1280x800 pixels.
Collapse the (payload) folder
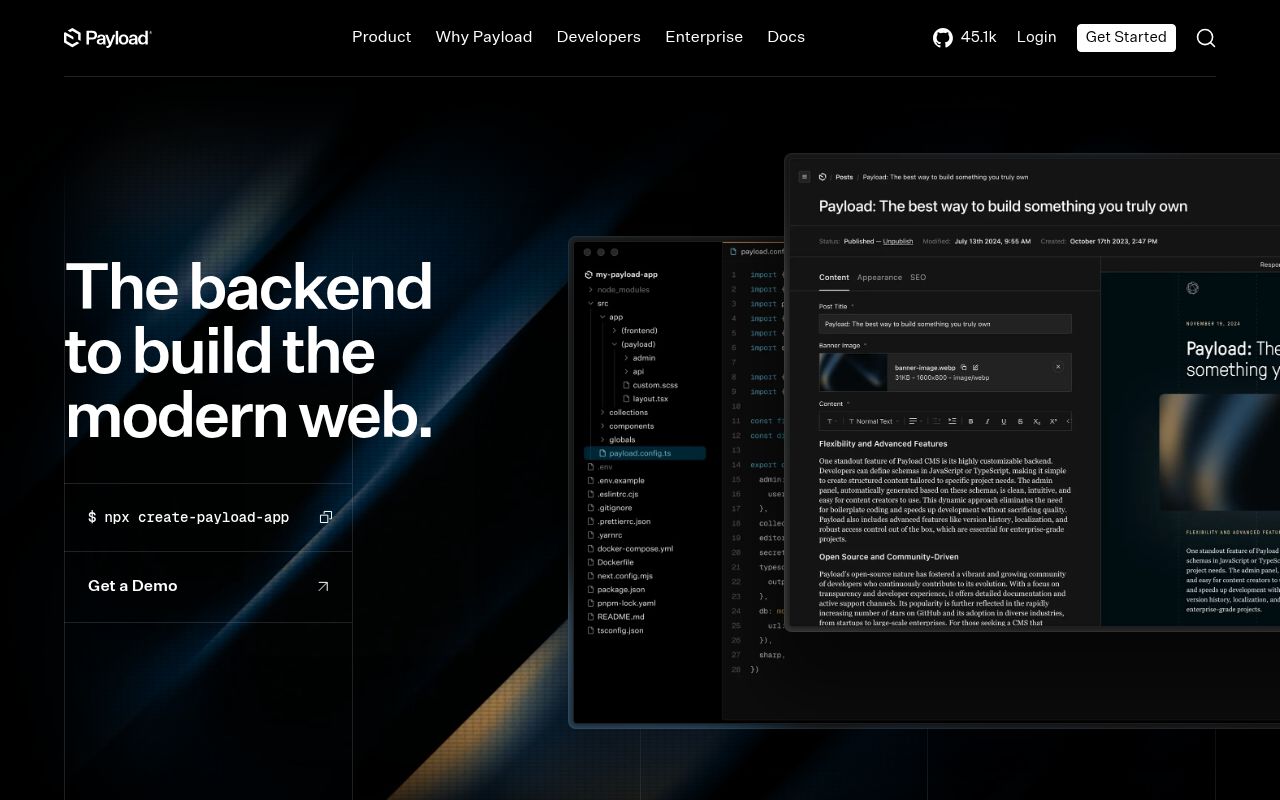coord(615,344)
